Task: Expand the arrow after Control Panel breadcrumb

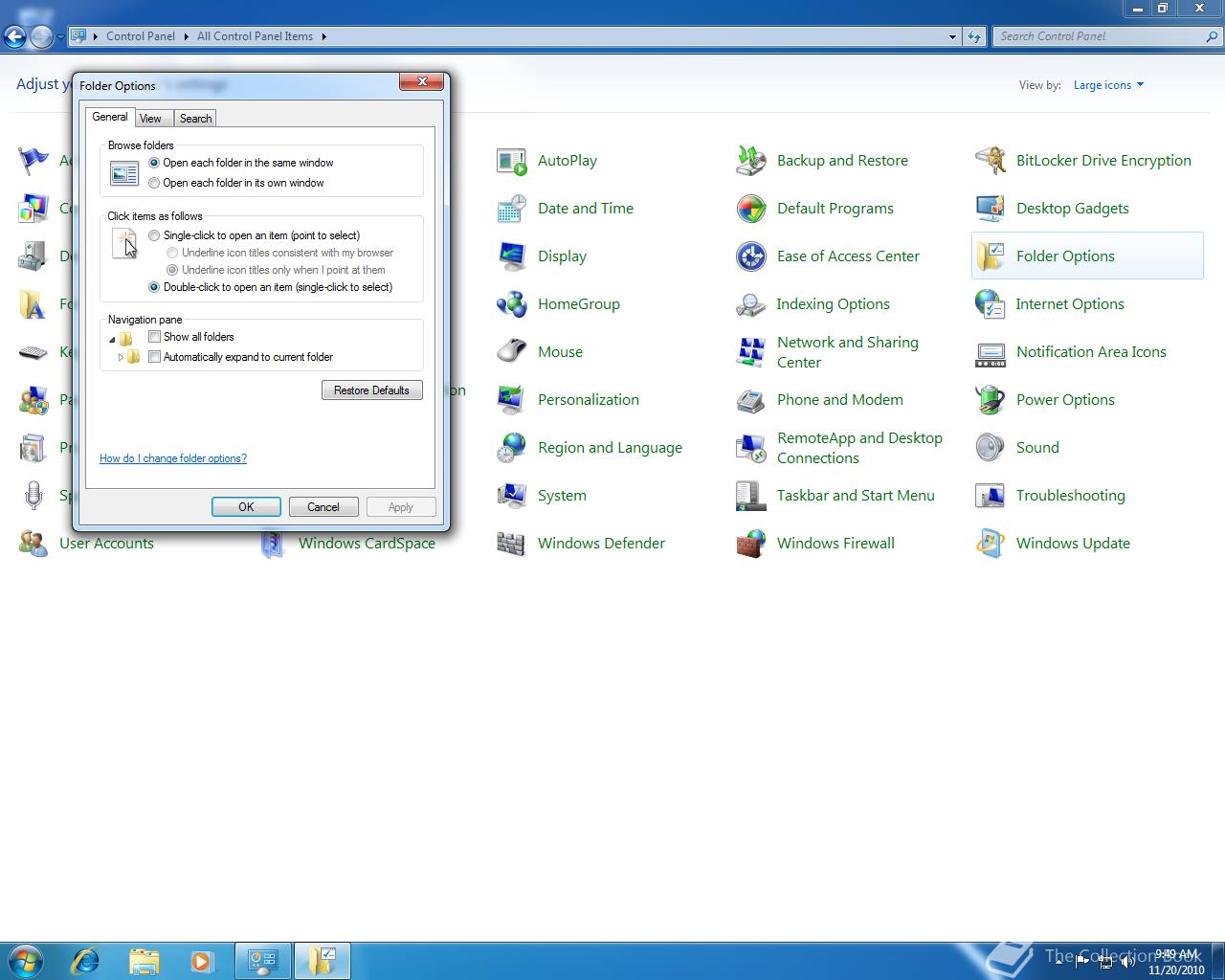Action: pyautogui.click(x=186, y=36)
